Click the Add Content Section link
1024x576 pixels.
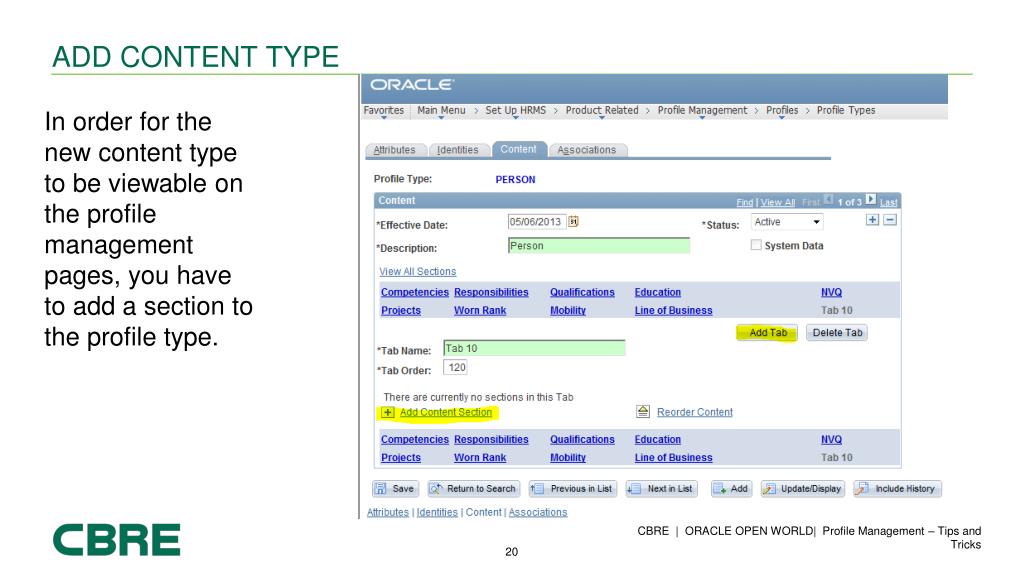coord(445,412)
